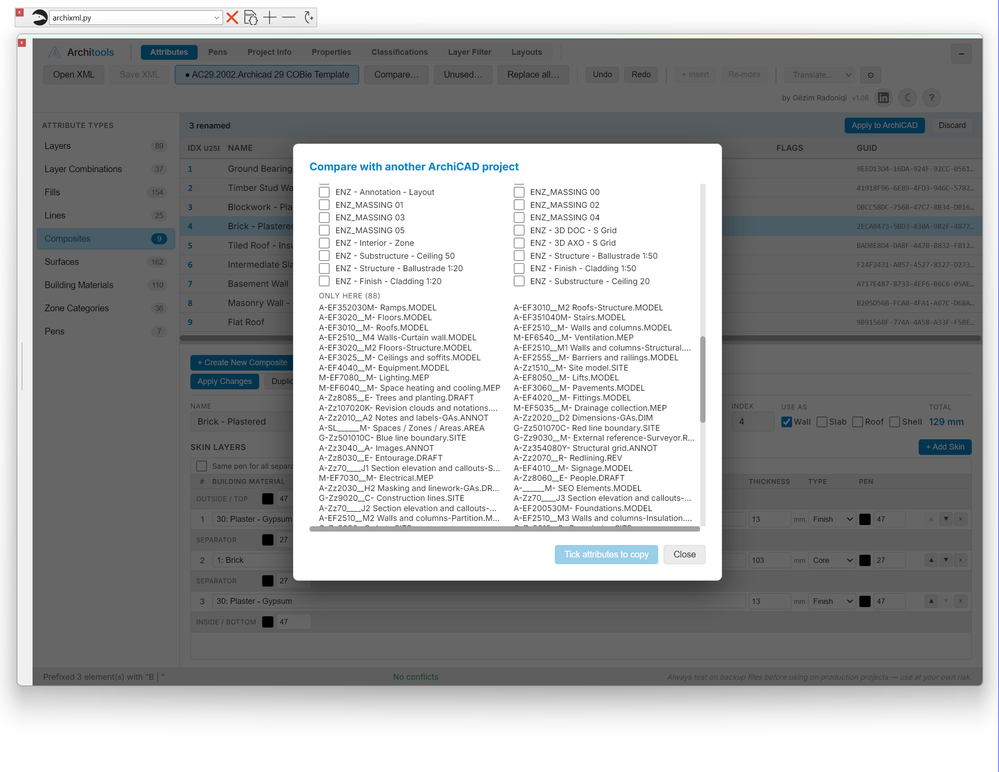The width and height of the screenshot is (999, 772).
Task: Click the Discard button
Action: pyautogui.click(x=952, y=125)
